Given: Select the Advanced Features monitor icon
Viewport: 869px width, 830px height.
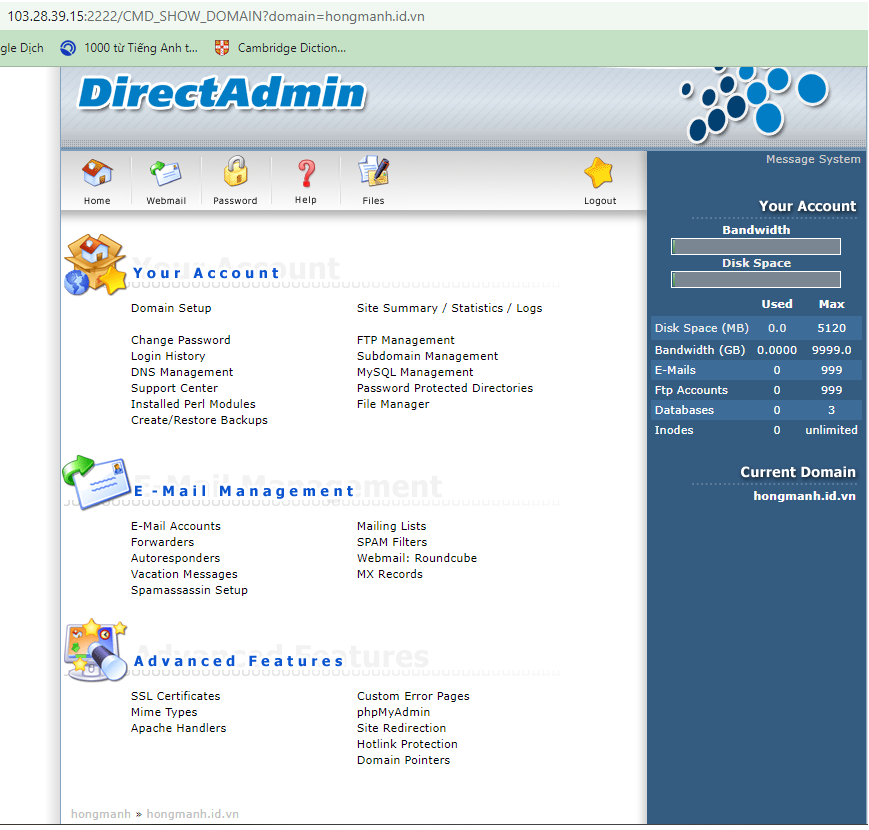Looking at the screenshot, I should coord(95,650).
